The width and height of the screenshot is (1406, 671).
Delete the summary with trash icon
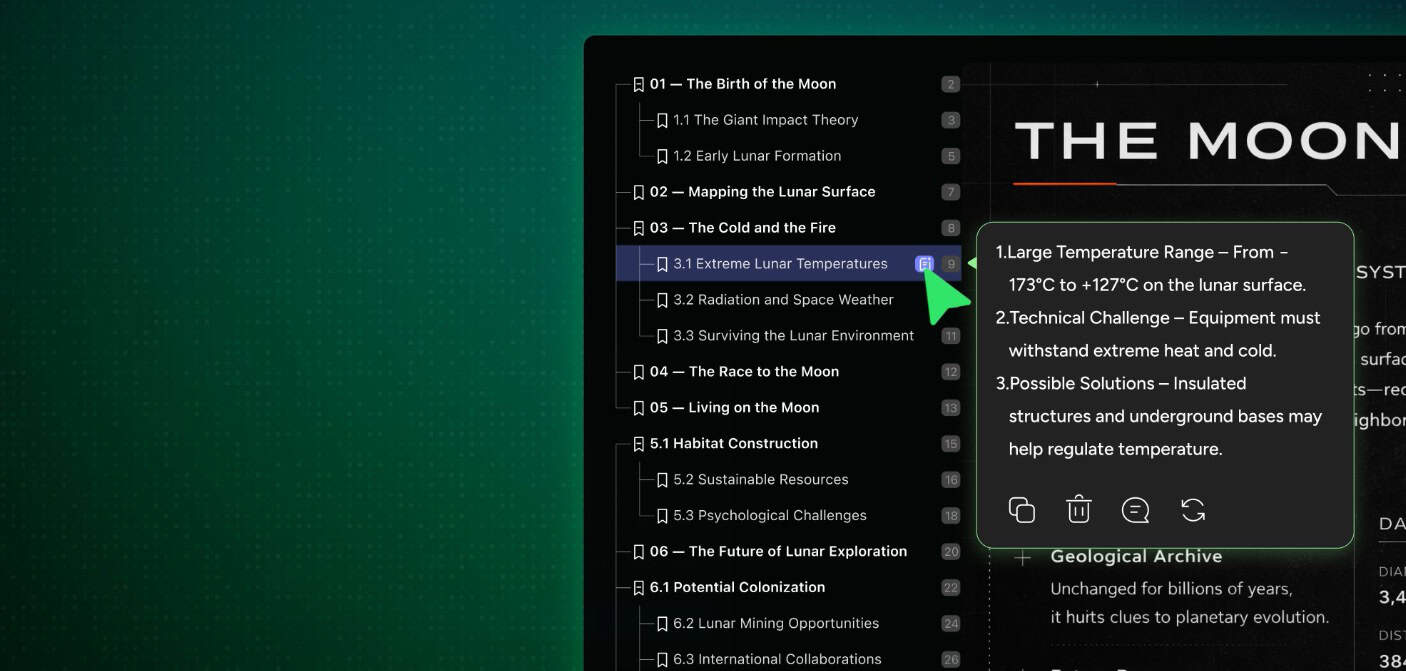[1078, 510]
